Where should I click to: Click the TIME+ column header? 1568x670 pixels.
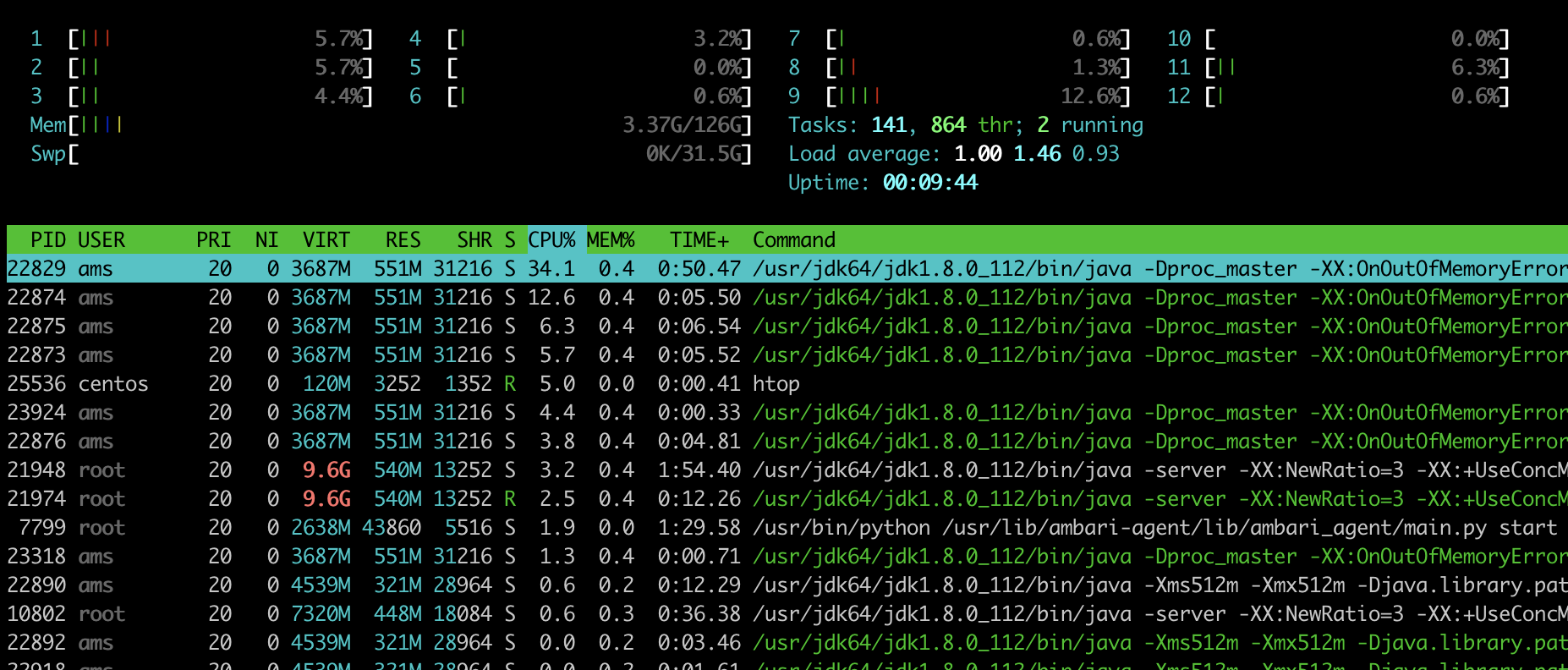[x=699, y=240]
